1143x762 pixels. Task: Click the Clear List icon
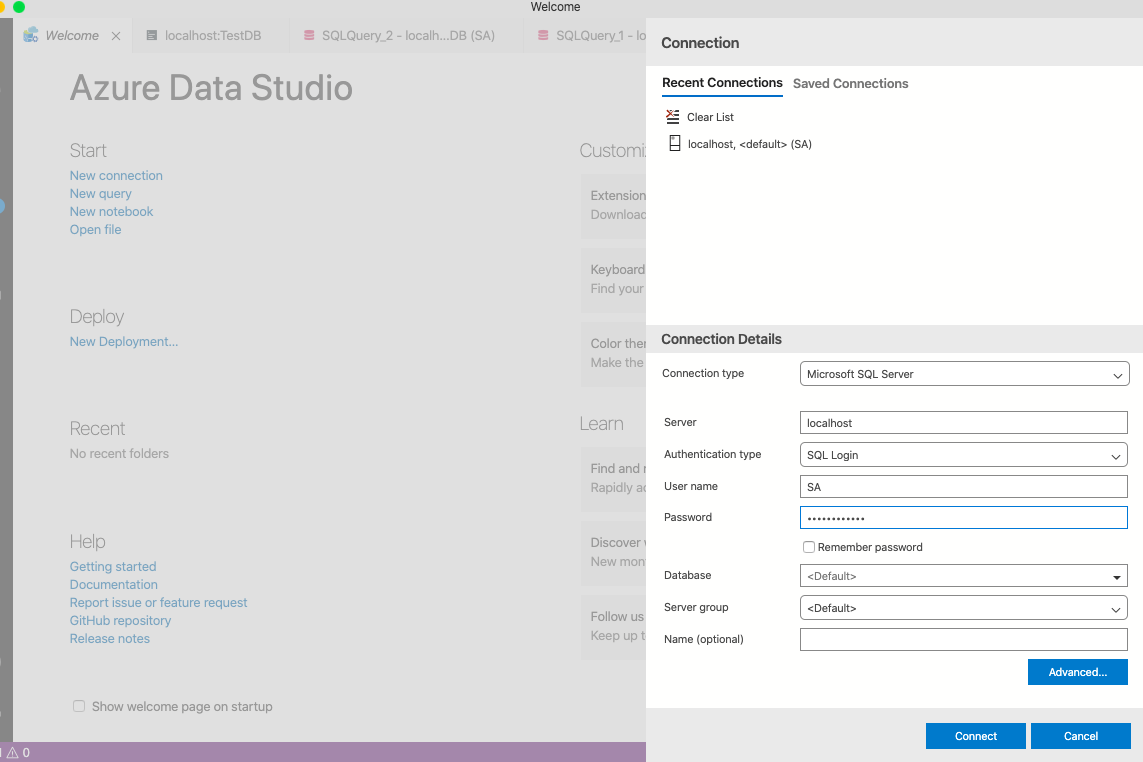tap(673, 117)
